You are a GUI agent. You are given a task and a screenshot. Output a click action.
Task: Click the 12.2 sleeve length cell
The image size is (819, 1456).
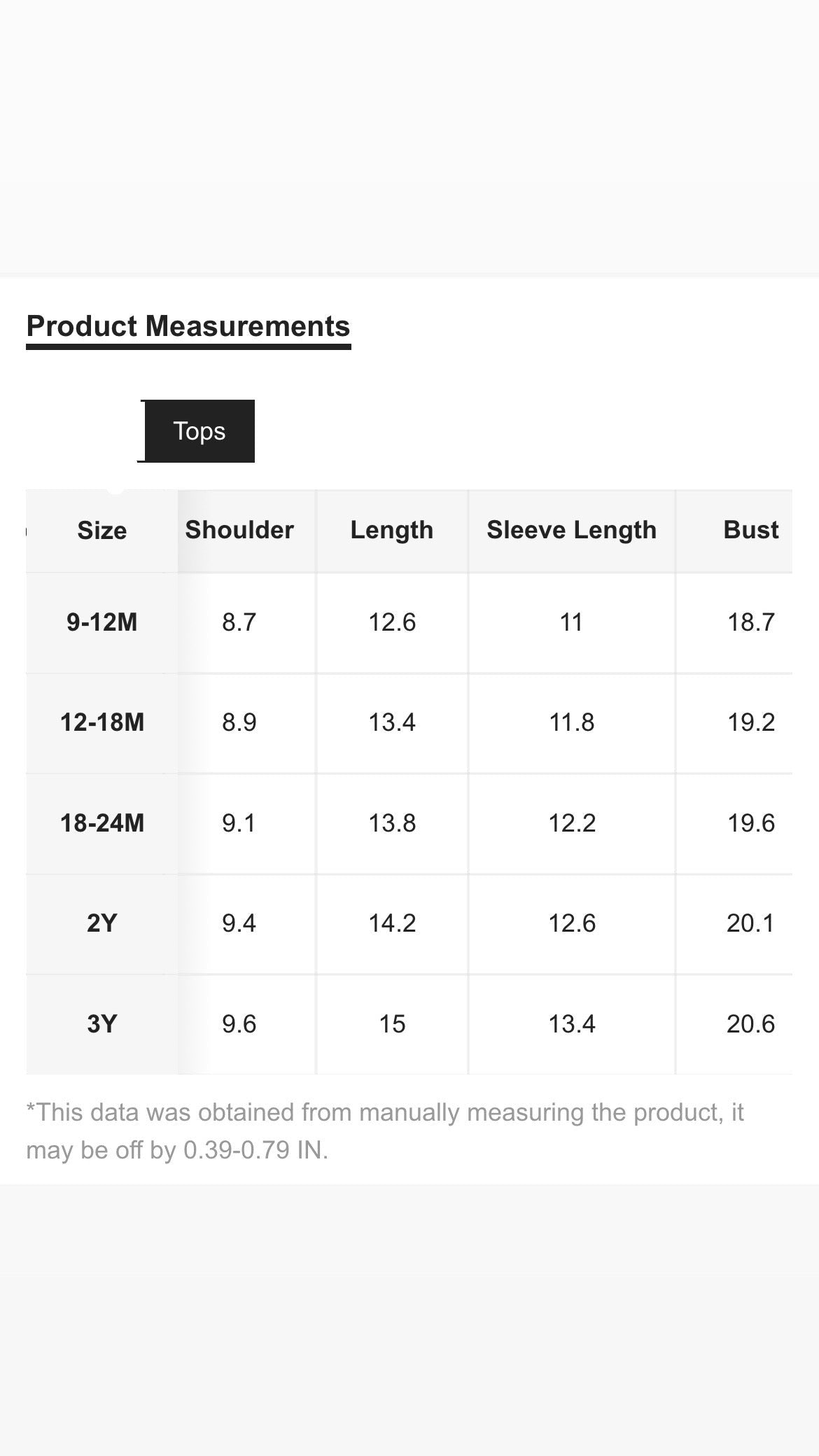(x=572, y=822)
